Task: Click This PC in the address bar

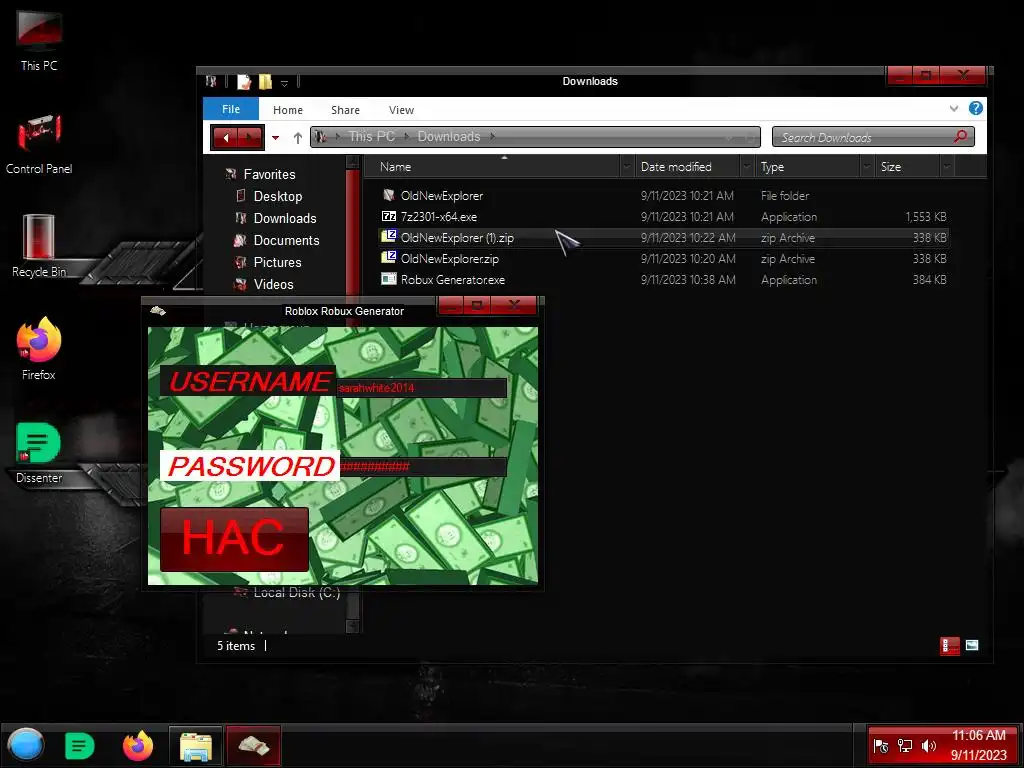Action: tap(371, 136)
